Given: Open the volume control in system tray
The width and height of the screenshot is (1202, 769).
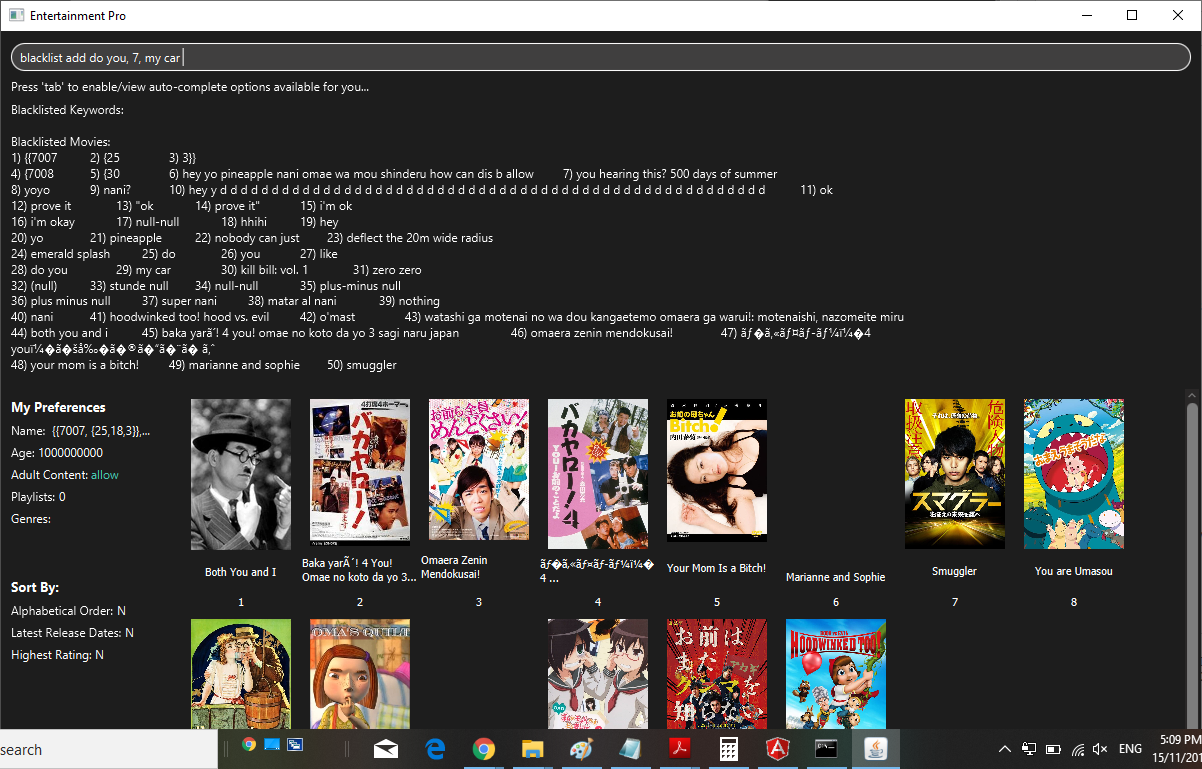Looking at the screenshot, I should point(1101,749).
